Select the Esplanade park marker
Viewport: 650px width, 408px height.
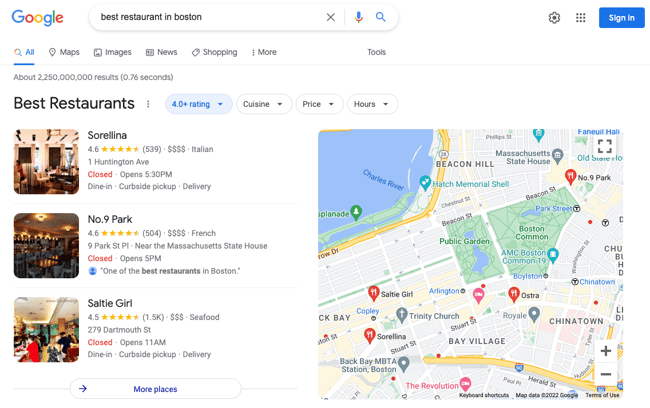click(x=356, y=212)
